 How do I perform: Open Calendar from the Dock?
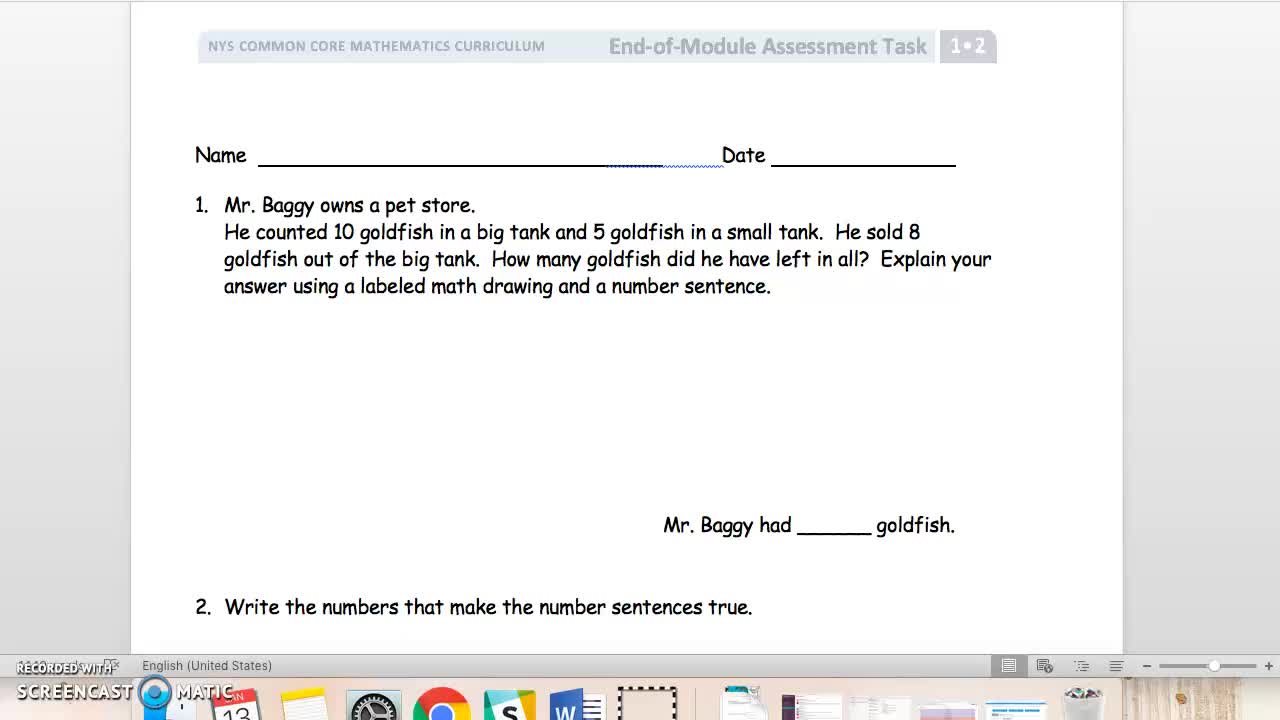click(x=236, y=704)
